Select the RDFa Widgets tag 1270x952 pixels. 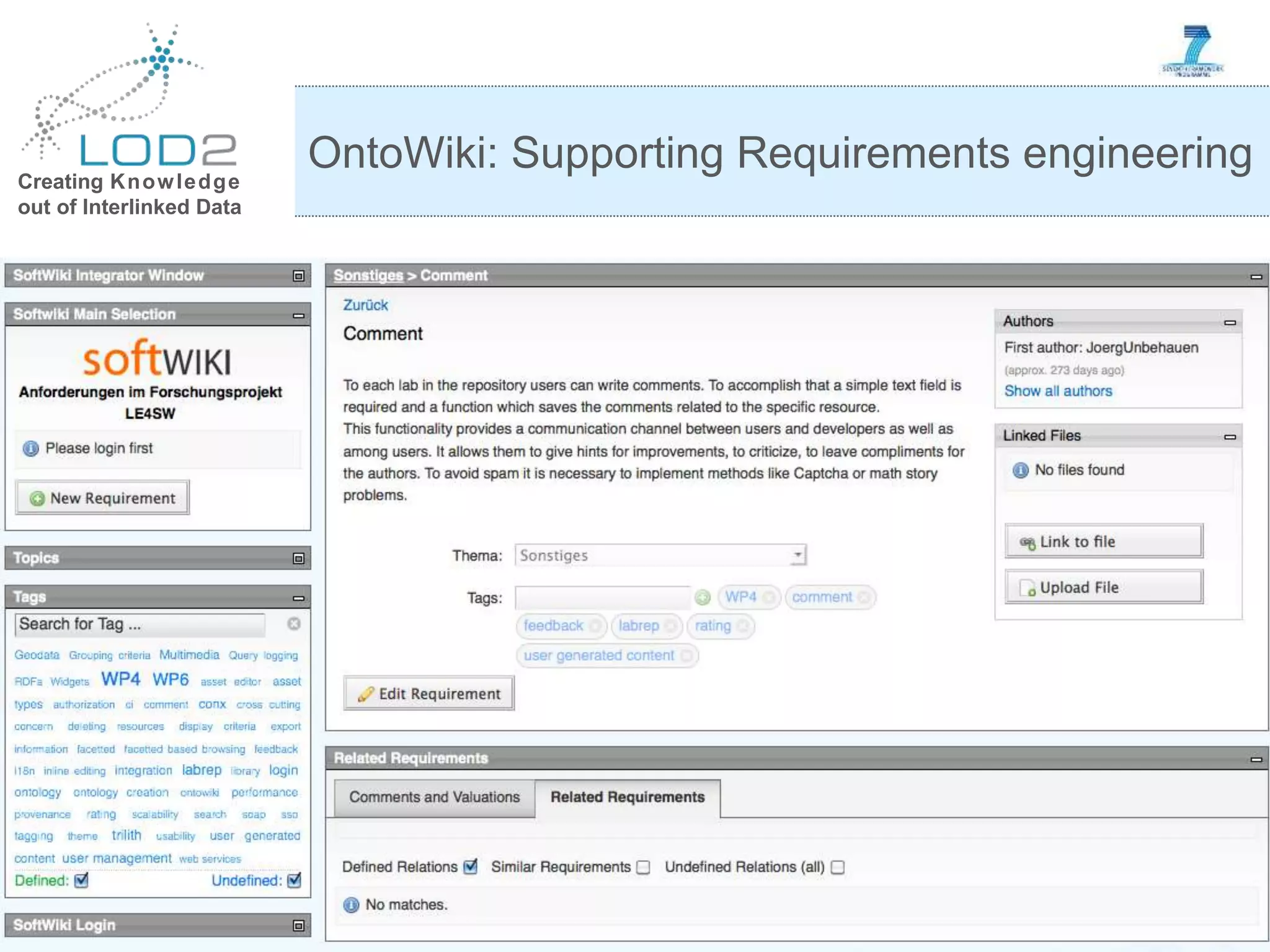pyautogui.click(x=52, y=682)
